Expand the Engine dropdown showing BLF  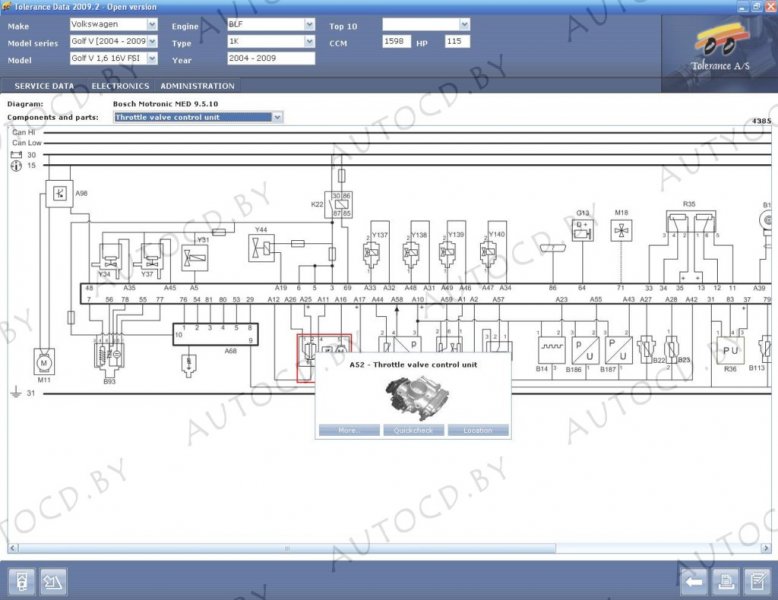[271, 24]
